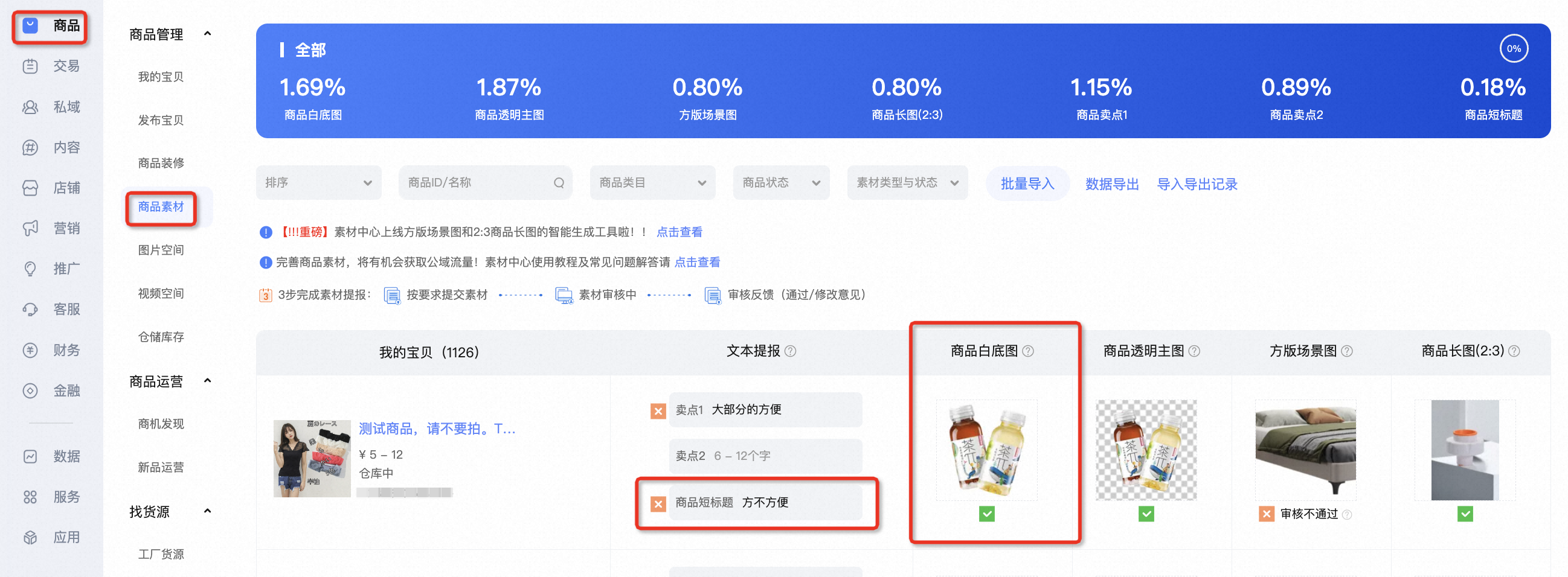1568x577 pixels.
Task: Collapse the 商品管理 menu group
Action: pos(207,34)
